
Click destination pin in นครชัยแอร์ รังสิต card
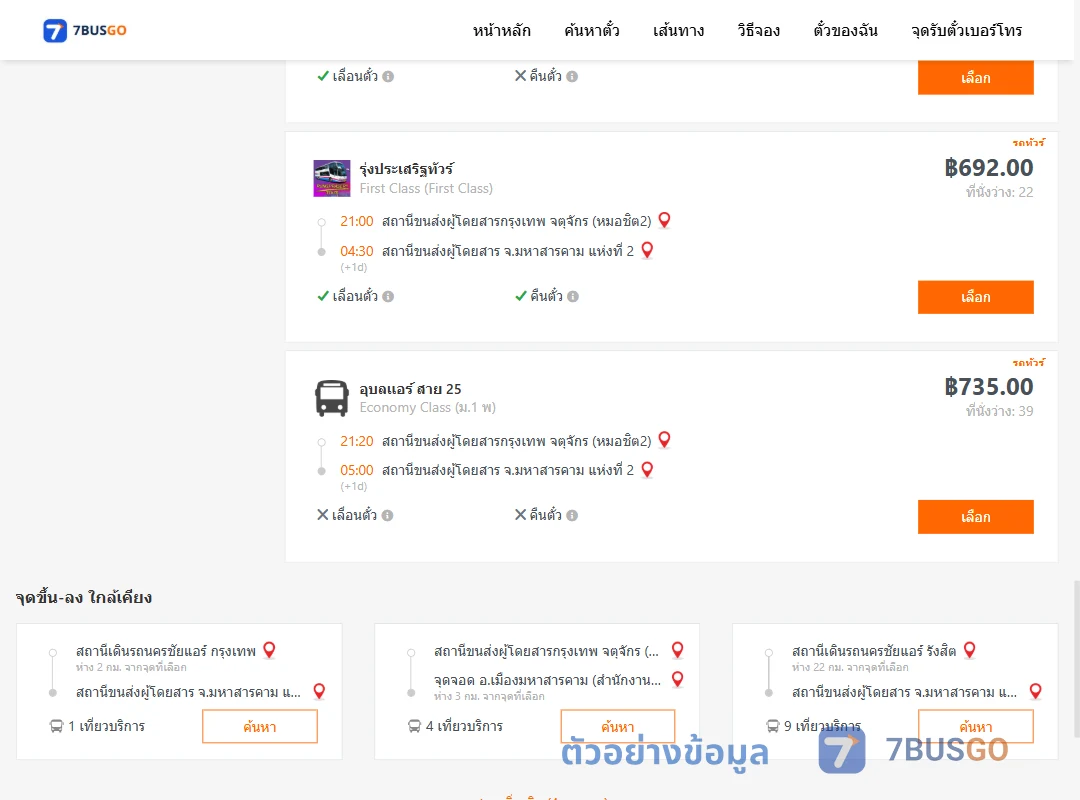click(x=1035, y=691)
